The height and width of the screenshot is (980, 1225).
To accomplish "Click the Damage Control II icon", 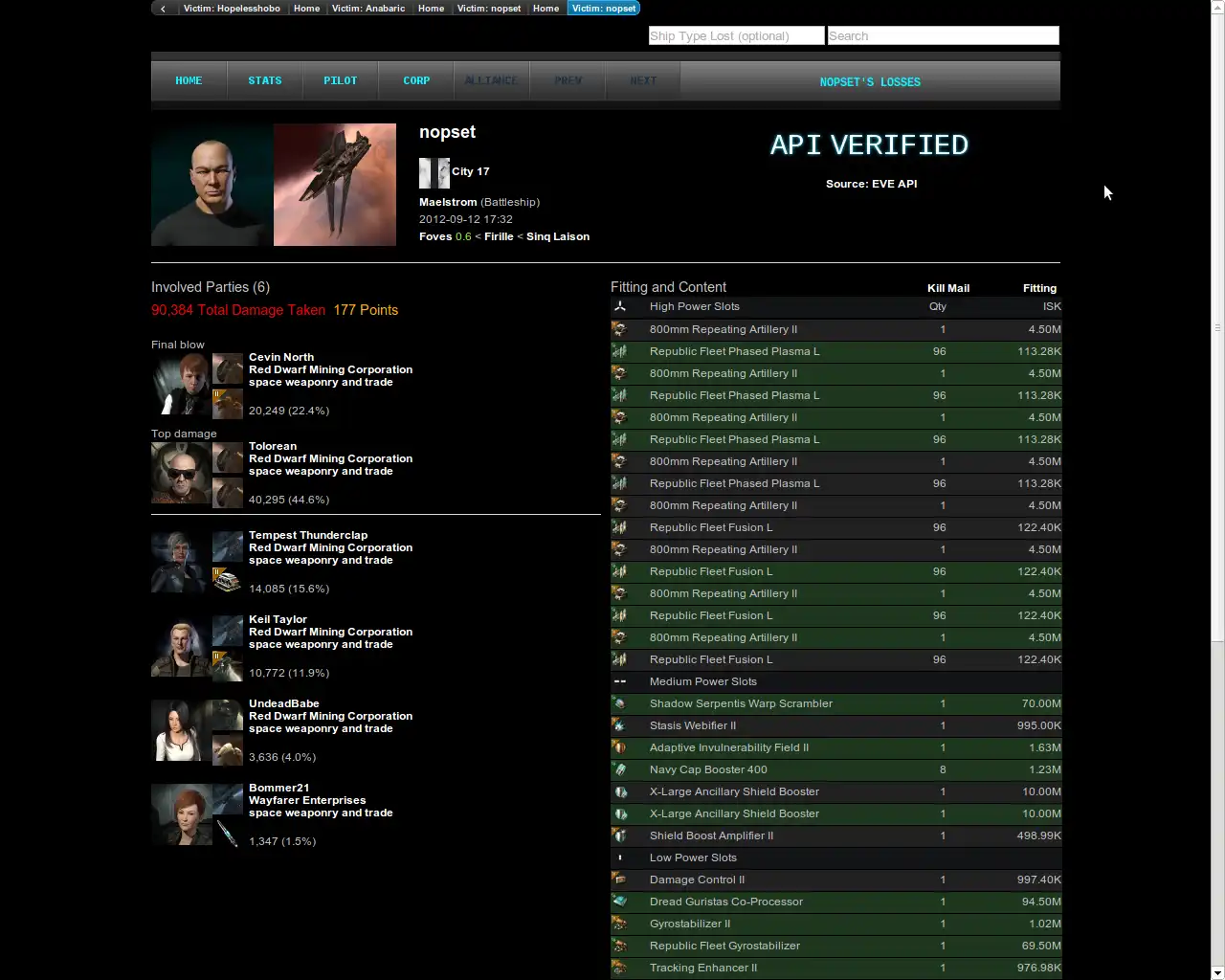I will [x=620, y=880].
